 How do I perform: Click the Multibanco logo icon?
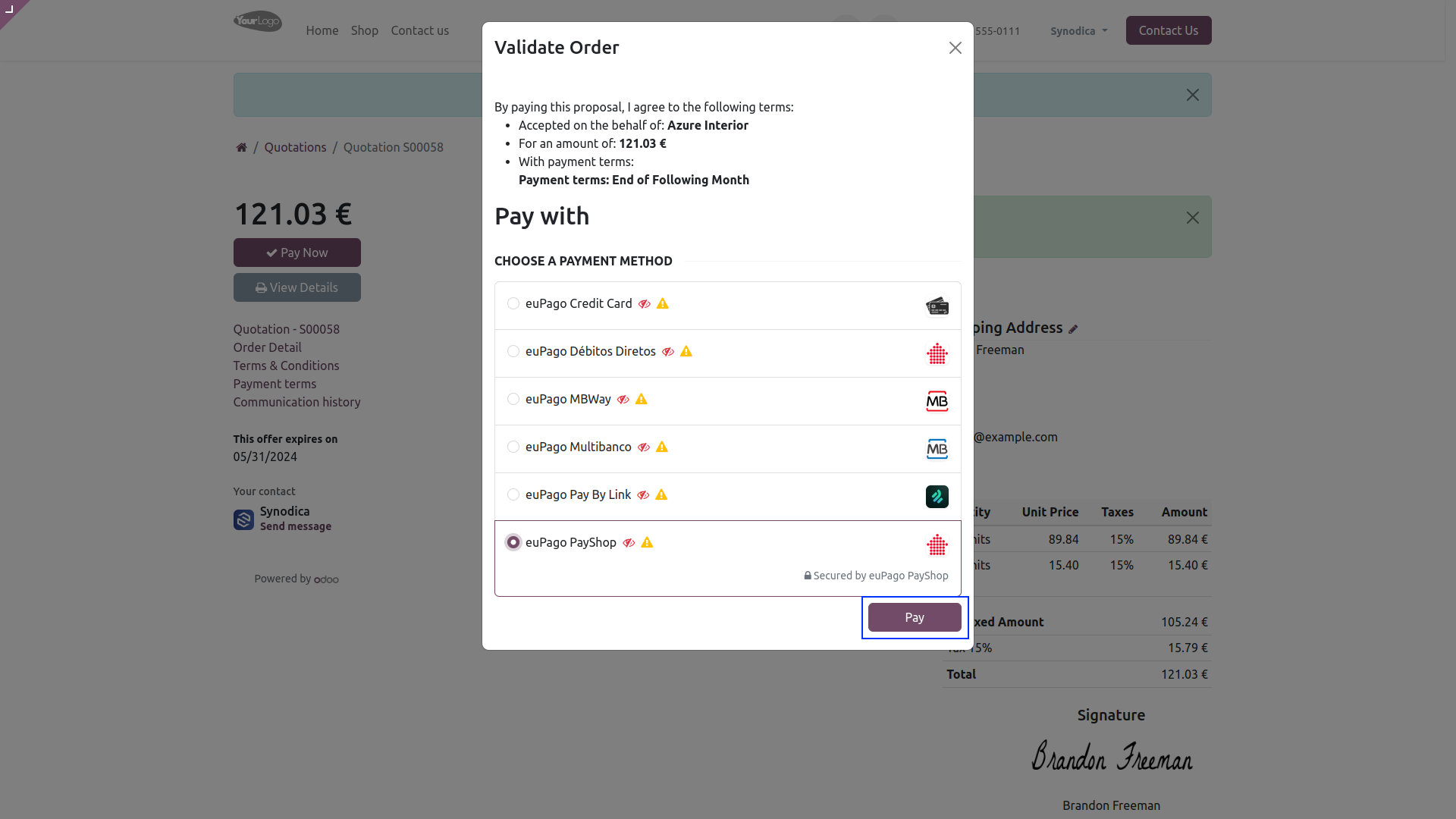[937, 449]
